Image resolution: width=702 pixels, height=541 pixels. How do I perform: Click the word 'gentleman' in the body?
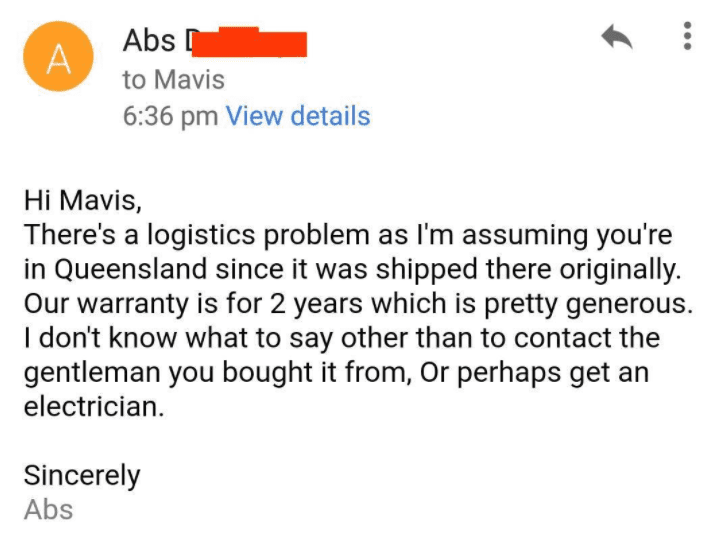point(92,373)
